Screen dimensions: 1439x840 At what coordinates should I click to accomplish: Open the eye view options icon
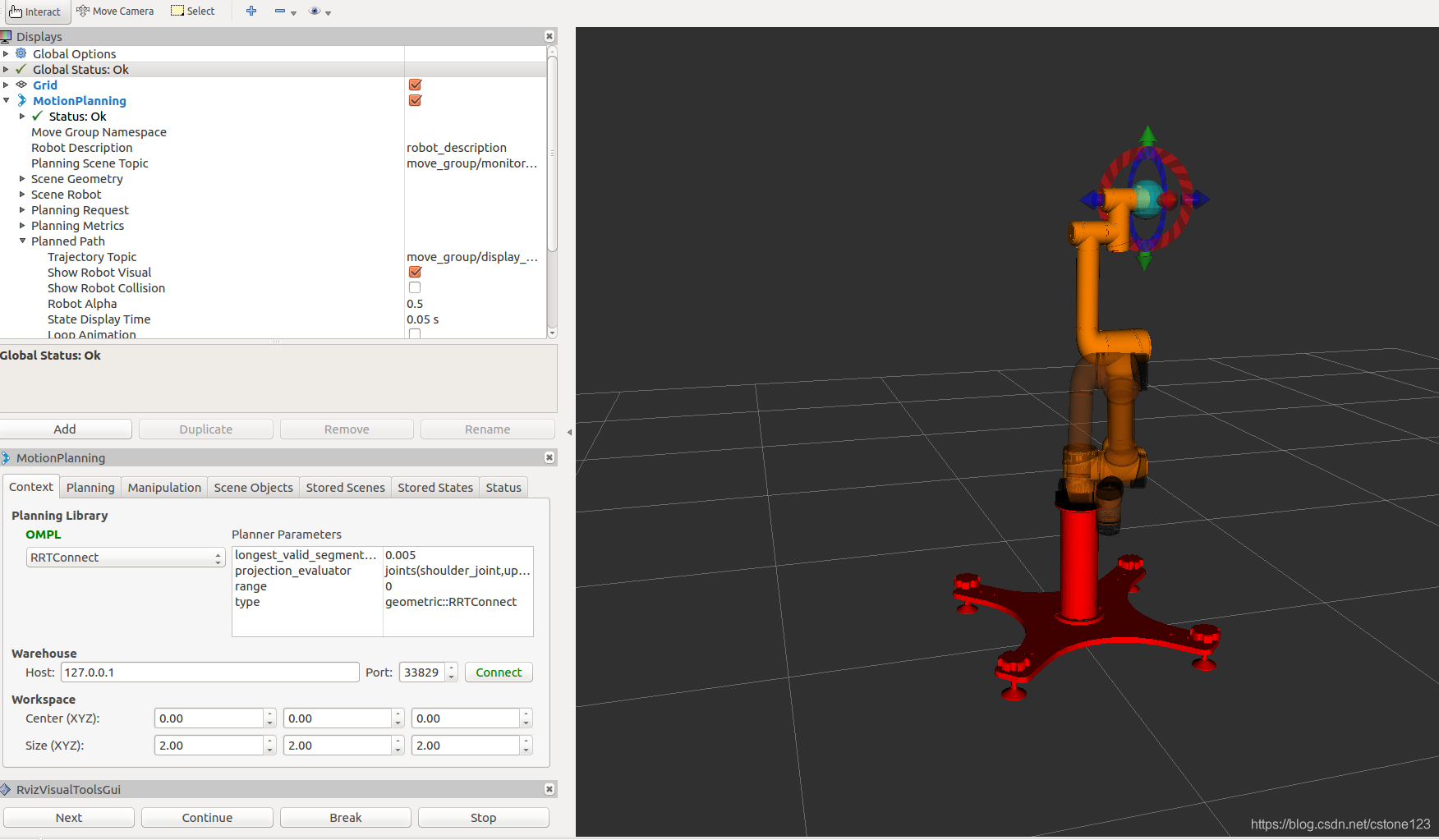[315, 11]
